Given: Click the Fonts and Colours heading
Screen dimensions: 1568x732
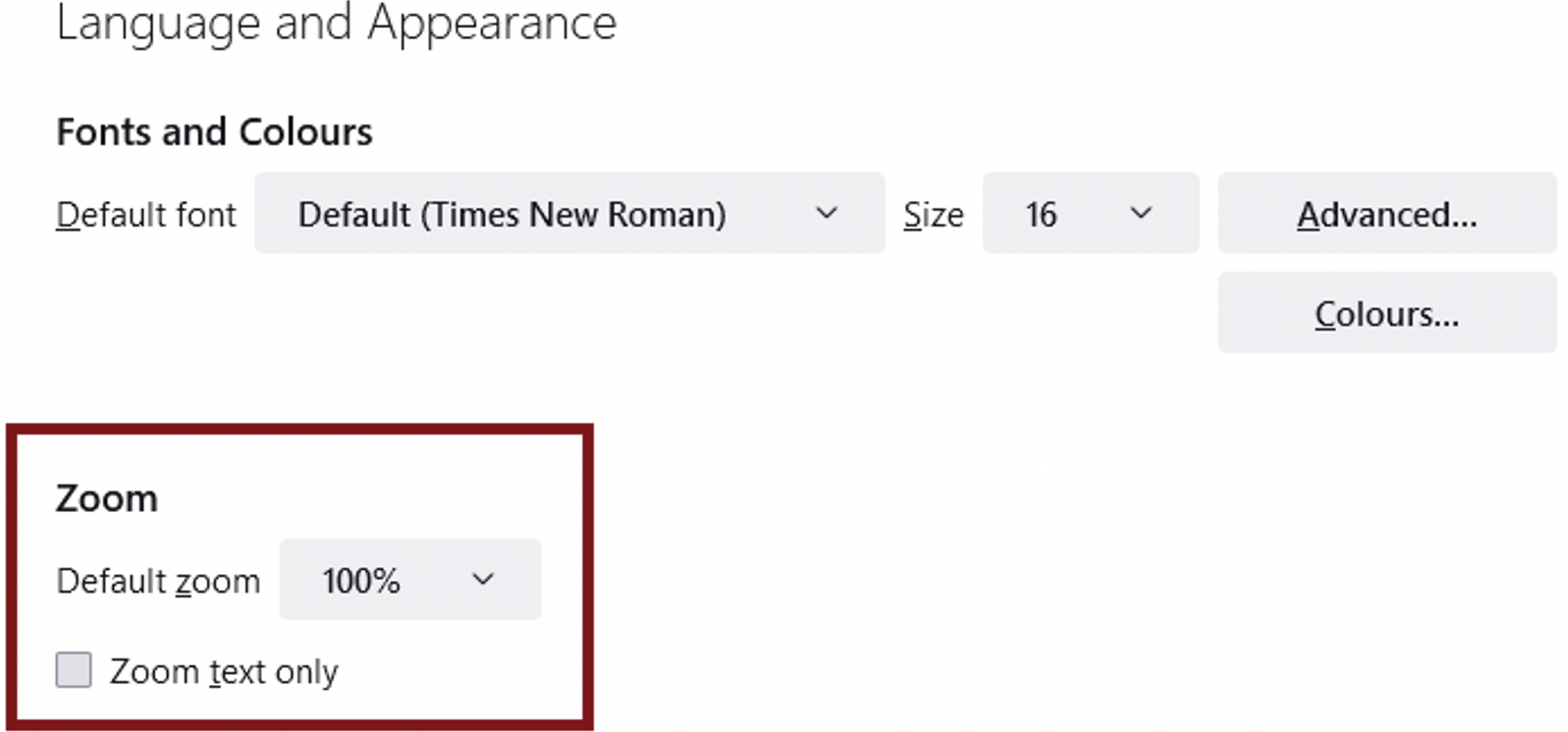Looking at the screenshot, I should [215, 130].
